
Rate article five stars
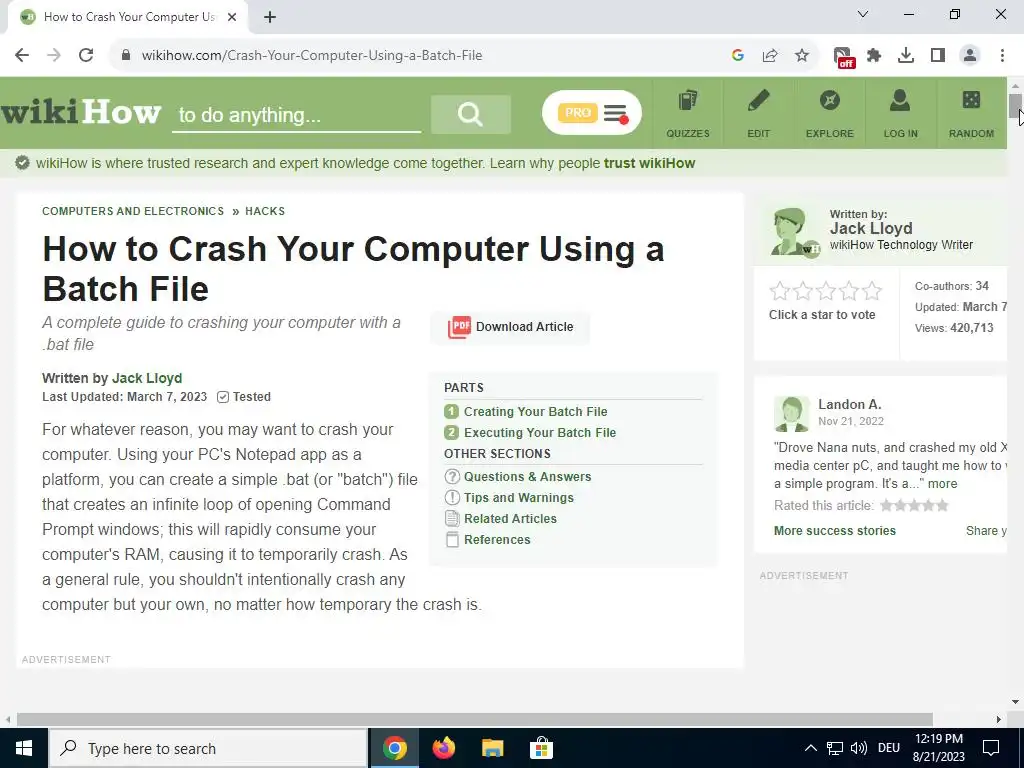[x=871, y=291]
